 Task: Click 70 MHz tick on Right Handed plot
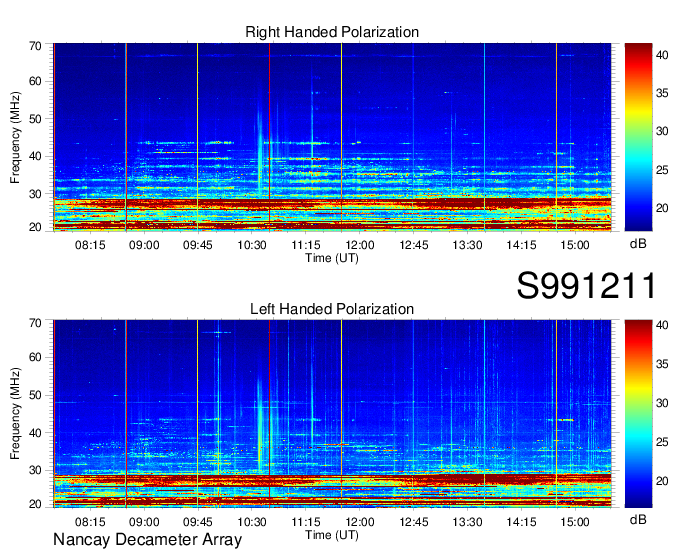(x=35, y=46)
